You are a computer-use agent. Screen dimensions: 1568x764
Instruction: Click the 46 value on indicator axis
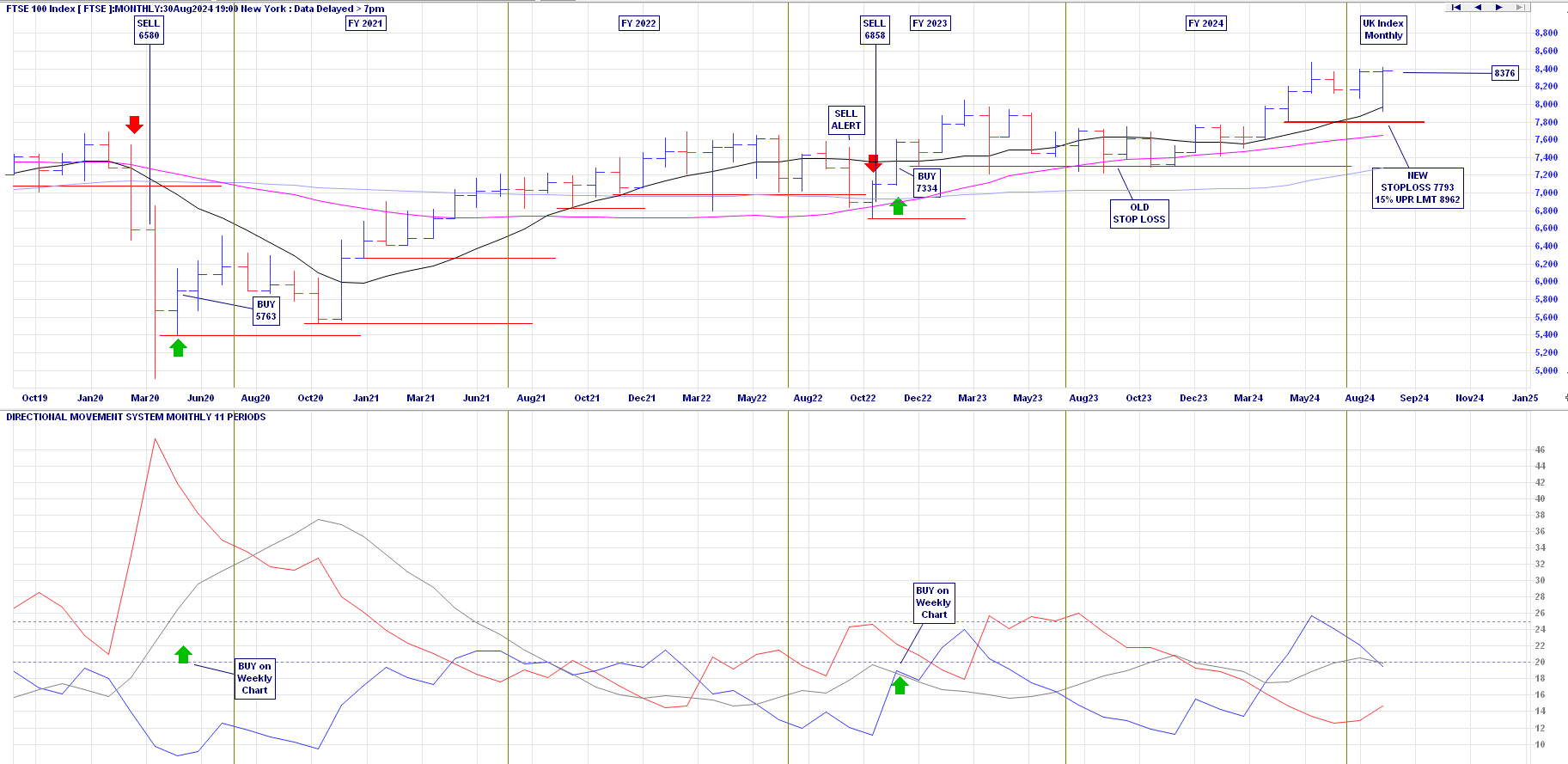click(1540, 449)
